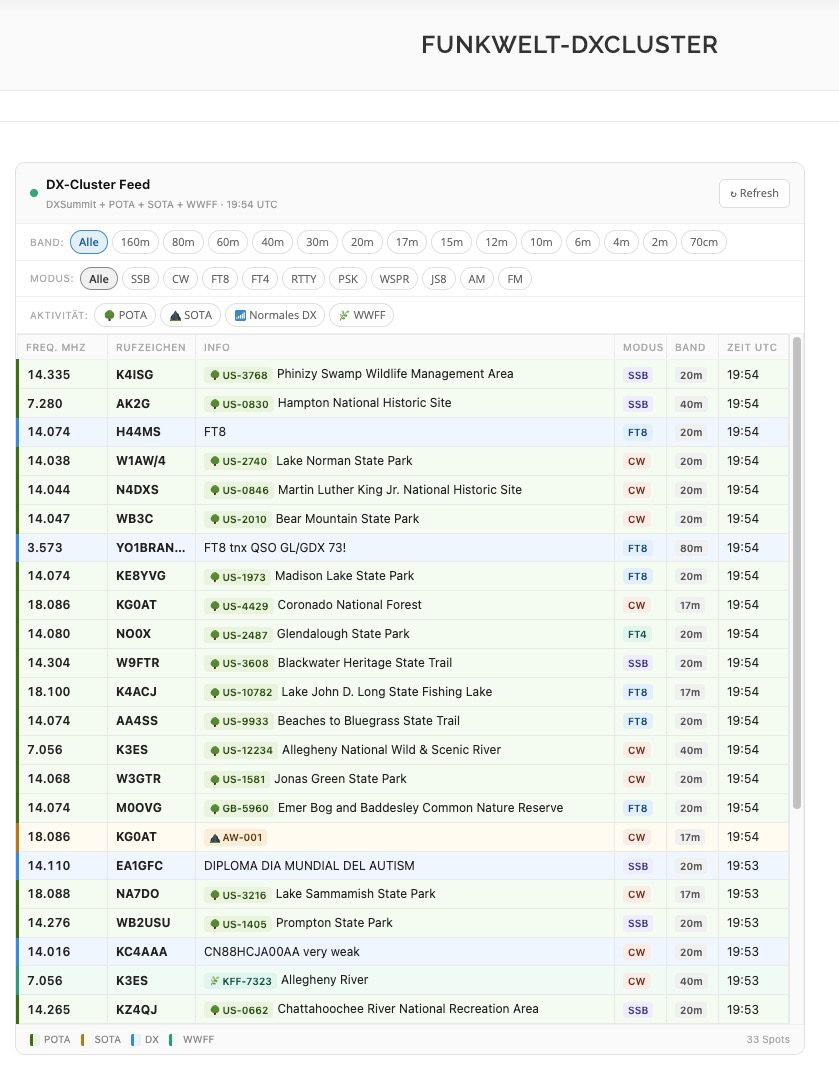
Task: Toggle the POTA activity filter
Action: (125, 315)
